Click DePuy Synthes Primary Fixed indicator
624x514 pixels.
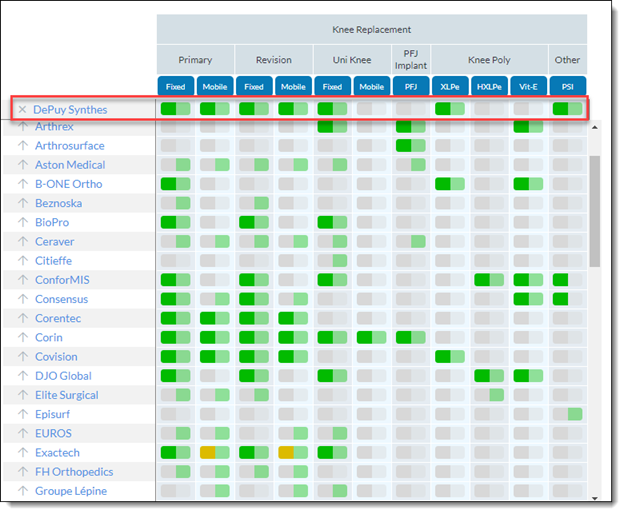tap(176, 109)
